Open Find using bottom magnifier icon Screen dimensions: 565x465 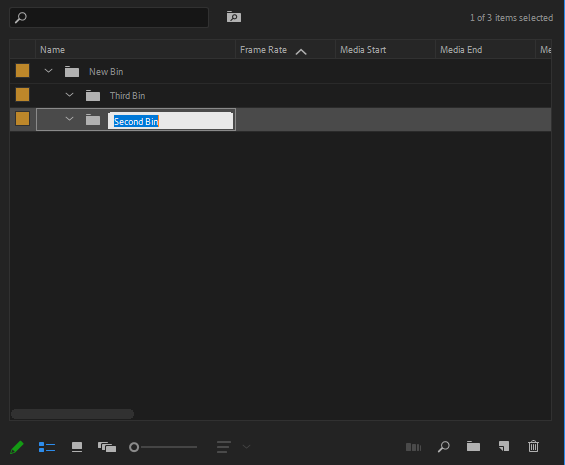444,447
